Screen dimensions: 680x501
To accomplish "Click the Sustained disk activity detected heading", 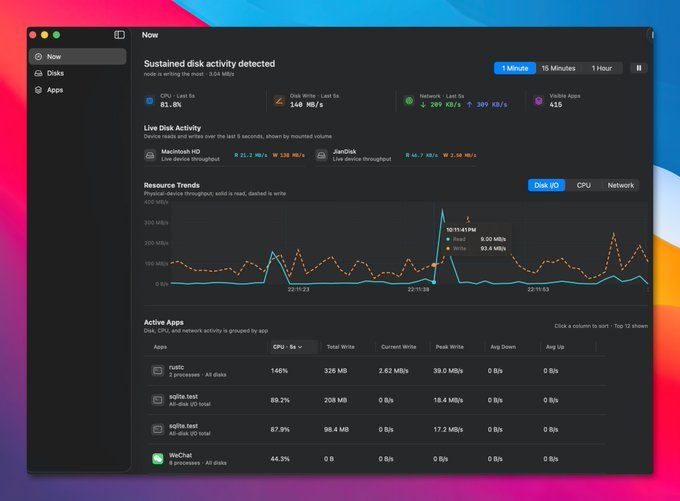I will 209,64.
